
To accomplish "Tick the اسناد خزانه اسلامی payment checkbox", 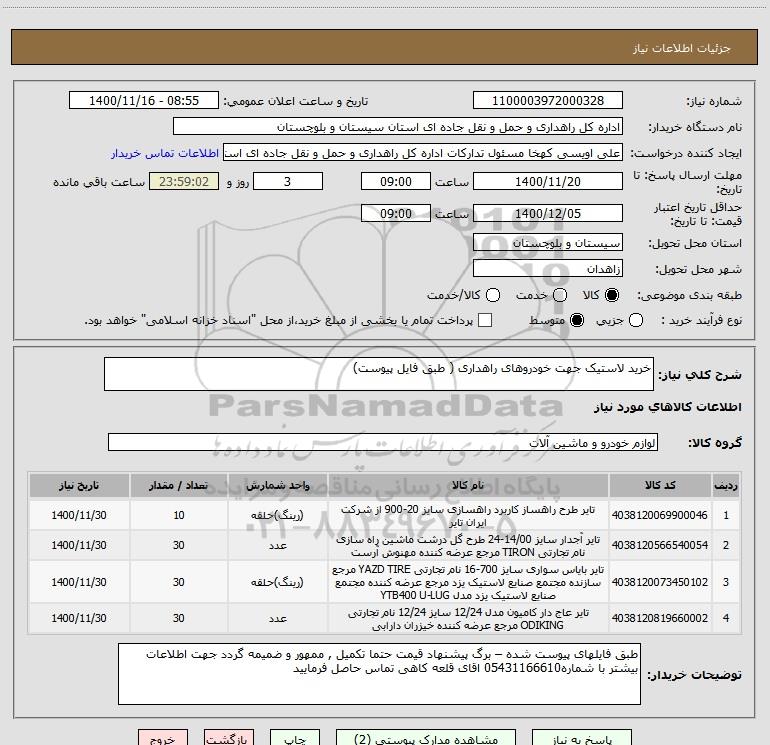I will pyautogui.click(x=485, y=320).
